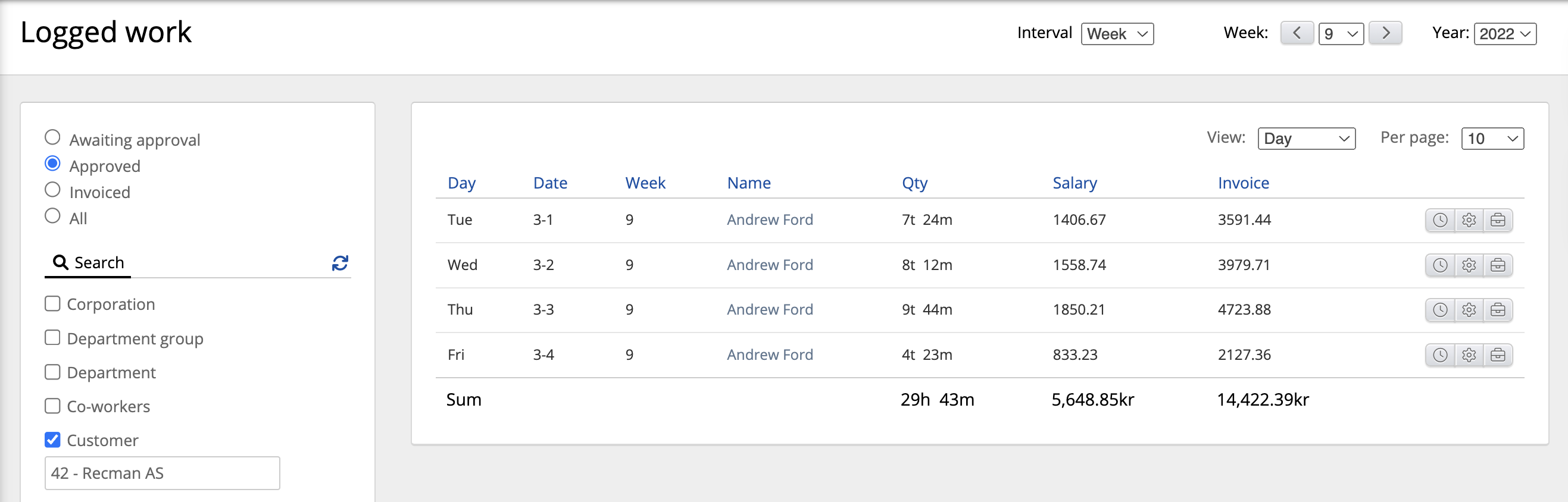
Task: Open gear settings for Wednesday's entry
Action: click(x=1468, y=265)
